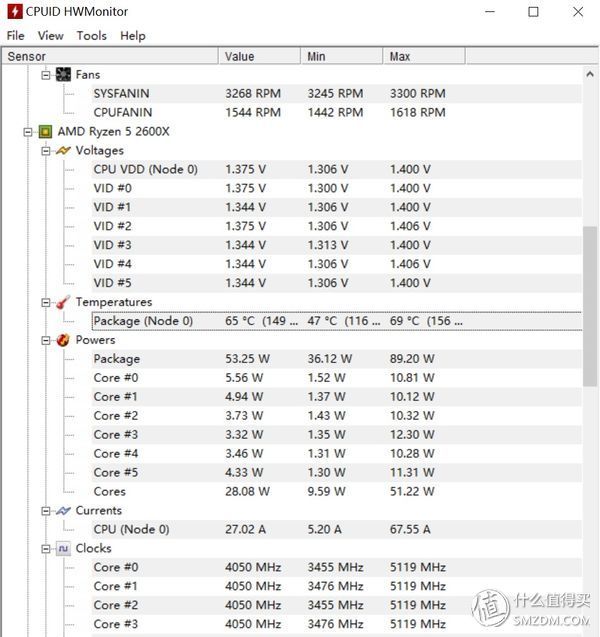
Task: Open the Tools menu
Action: (92, 36)
